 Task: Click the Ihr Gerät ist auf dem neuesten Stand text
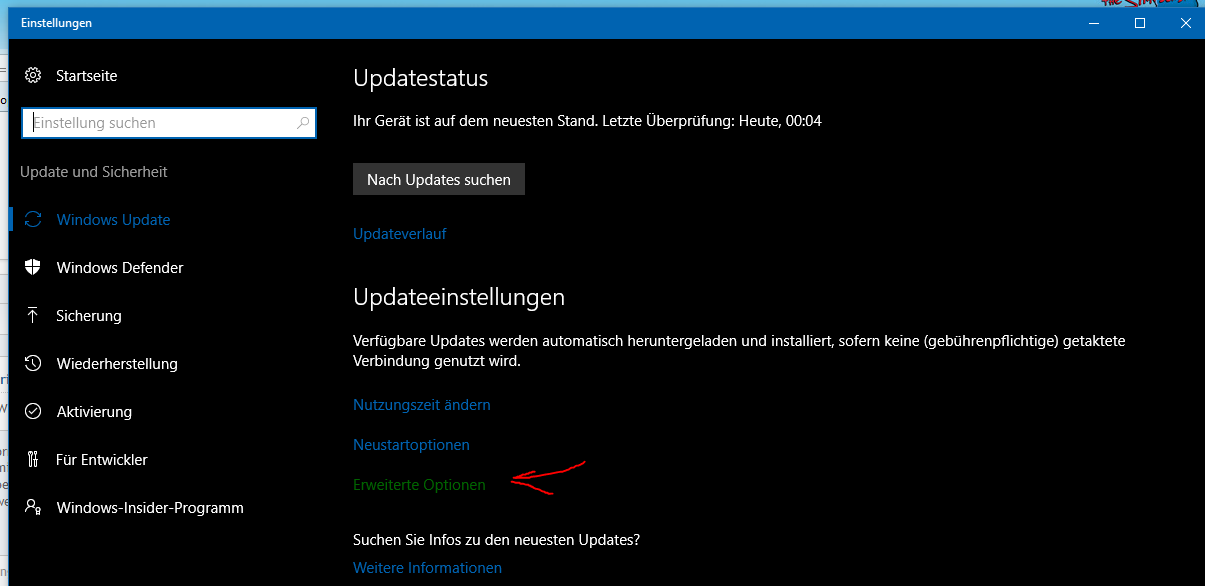coord(587,121)
